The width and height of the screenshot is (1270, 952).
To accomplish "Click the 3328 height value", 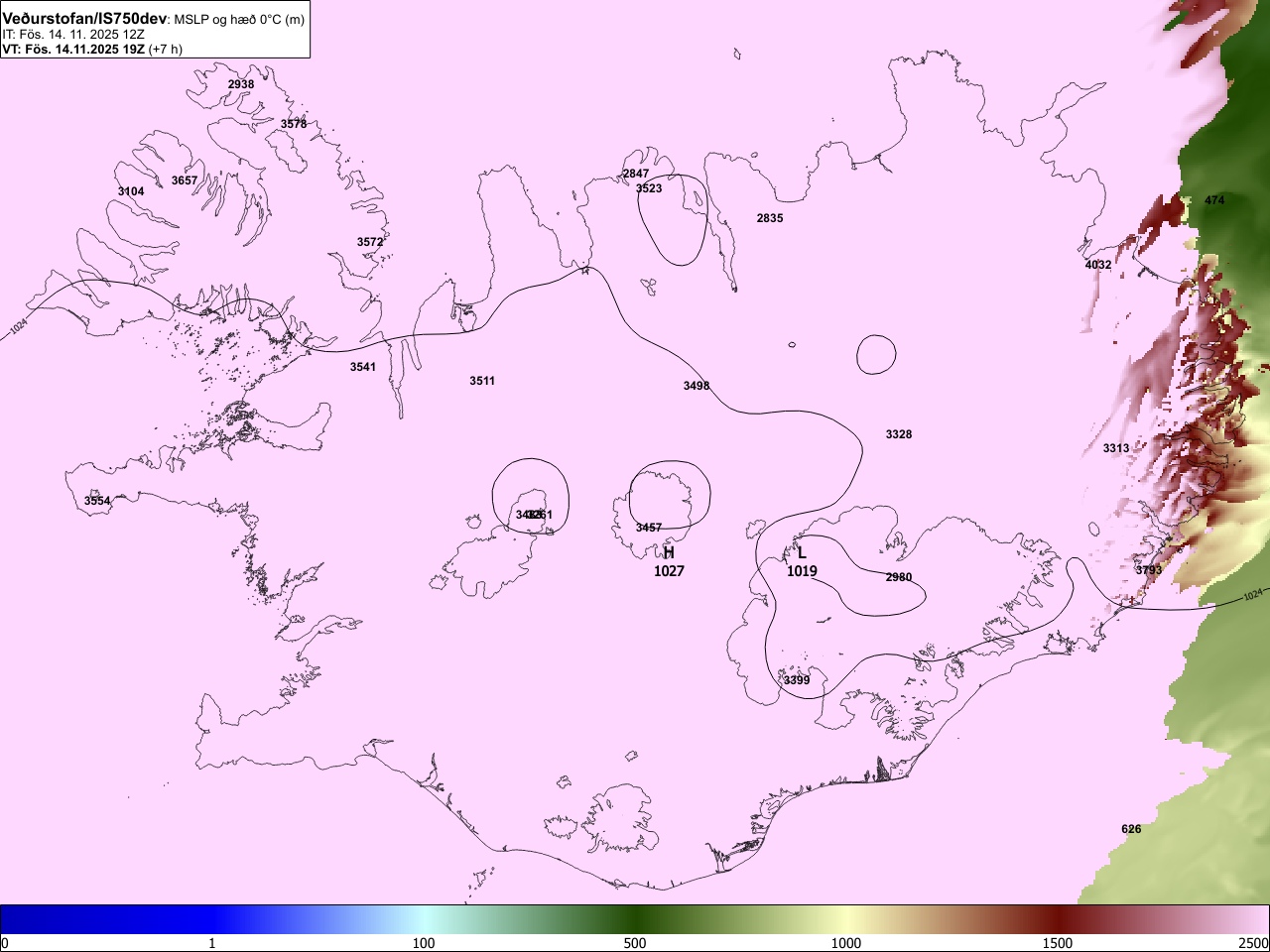I will pos(899,434).
